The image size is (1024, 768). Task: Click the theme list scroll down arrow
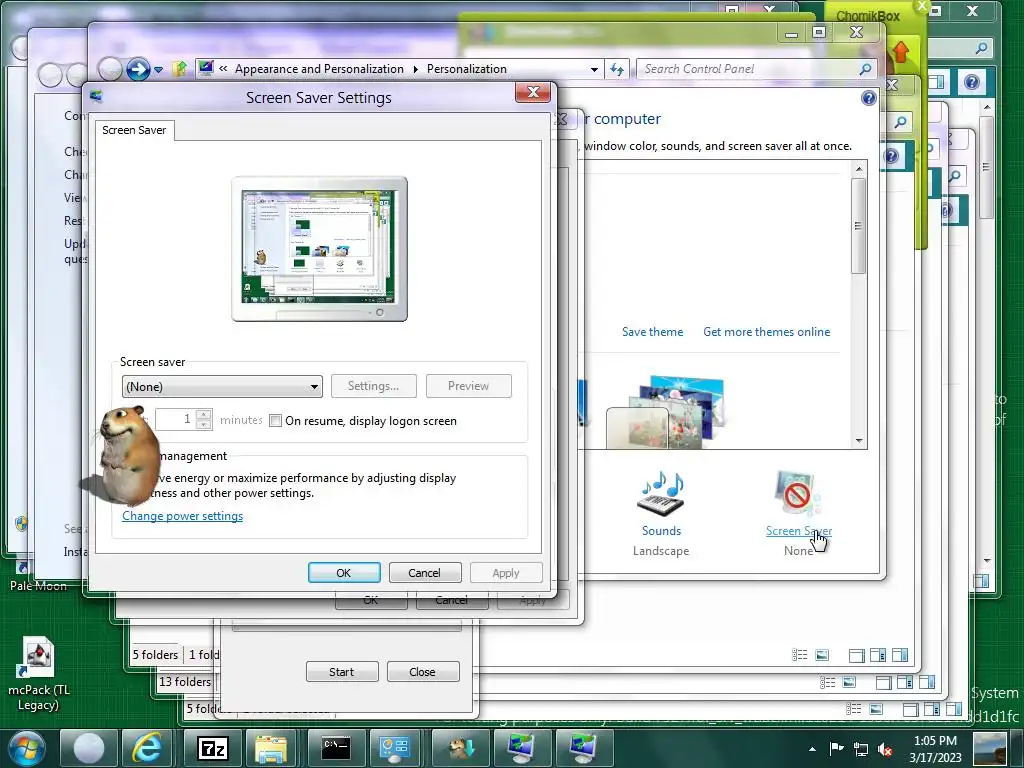click(859, 441)
